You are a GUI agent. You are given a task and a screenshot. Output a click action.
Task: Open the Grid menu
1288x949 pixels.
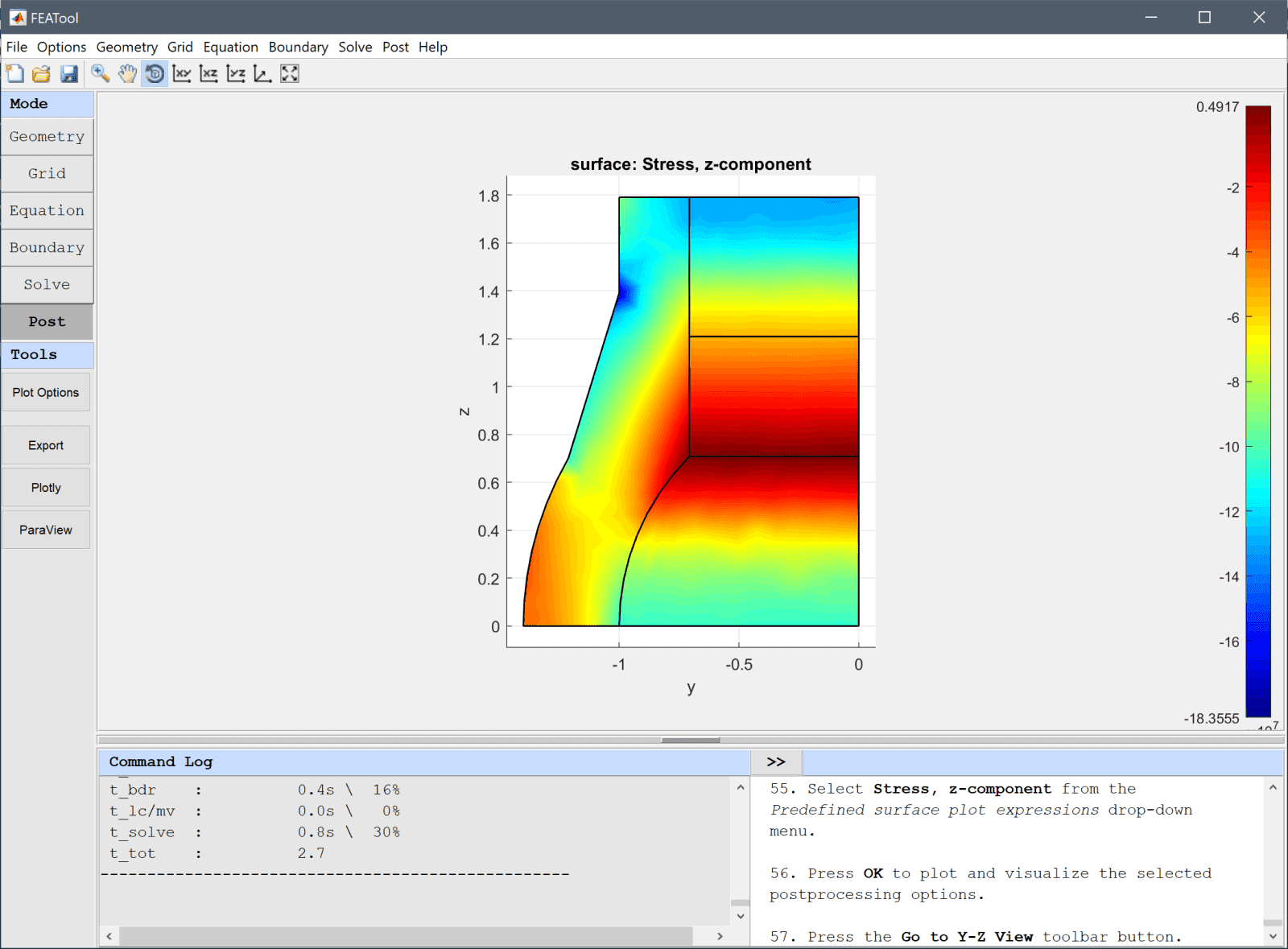pos(180,47)
